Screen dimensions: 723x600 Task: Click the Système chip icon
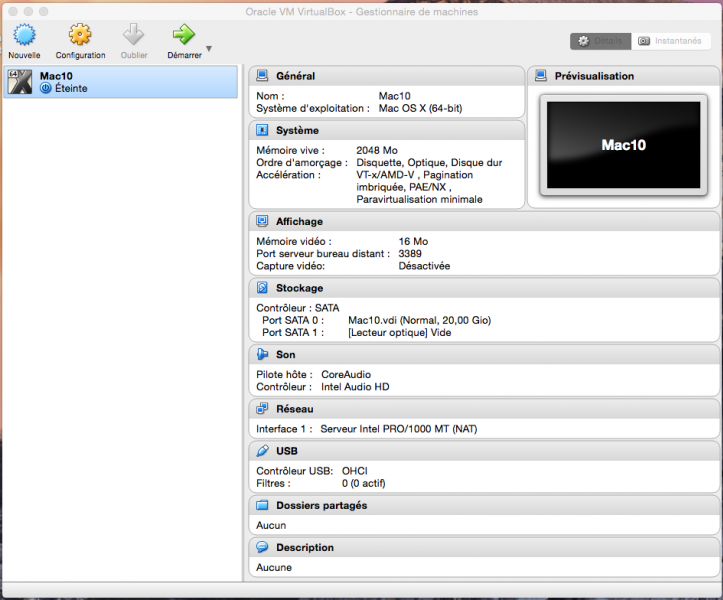262,130
